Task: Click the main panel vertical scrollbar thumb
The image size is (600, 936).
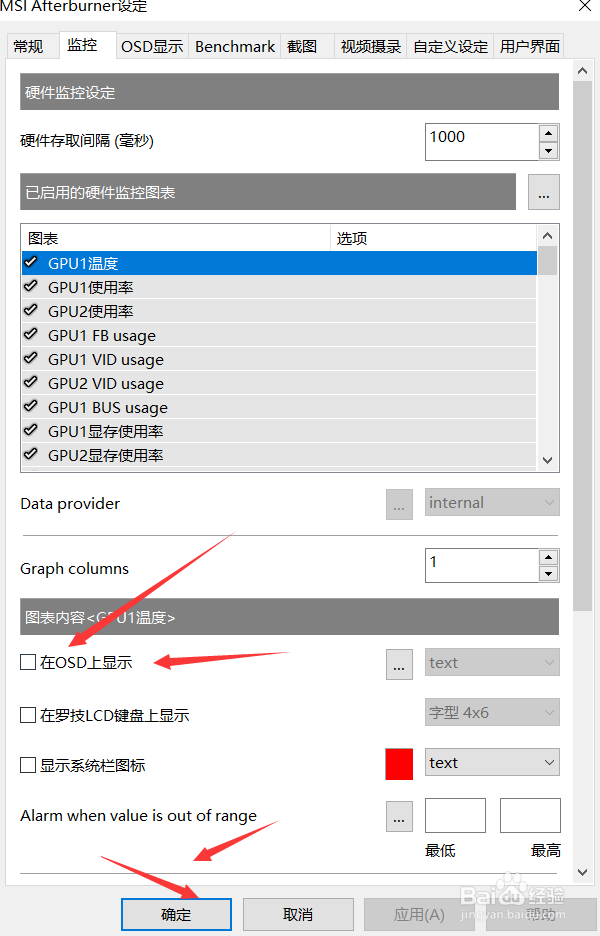Action: [x=582, y=346]
